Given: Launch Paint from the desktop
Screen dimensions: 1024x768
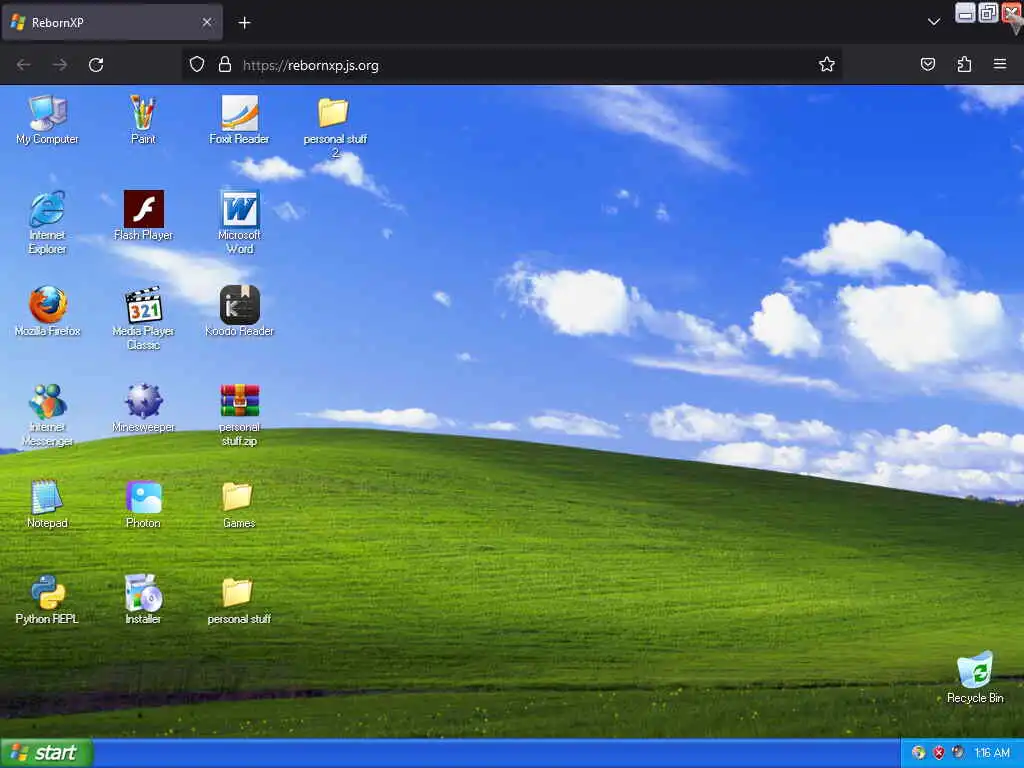Looking at the screenshot, I should click(x=143, y=120).
